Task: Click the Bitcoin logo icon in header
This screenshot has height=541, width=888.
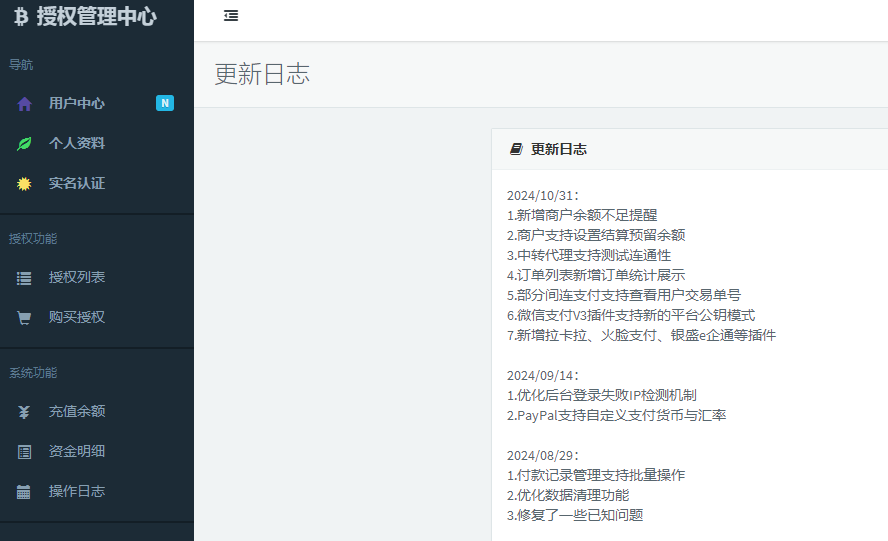Action: pyautogui.click(x=21, y=16)
